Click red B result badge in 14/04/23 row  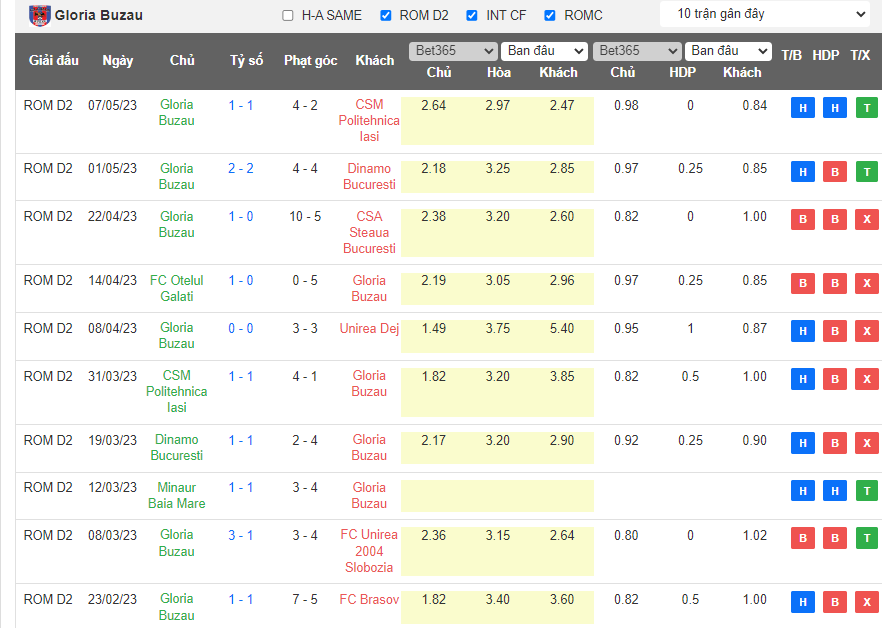[x=802, y=284]
